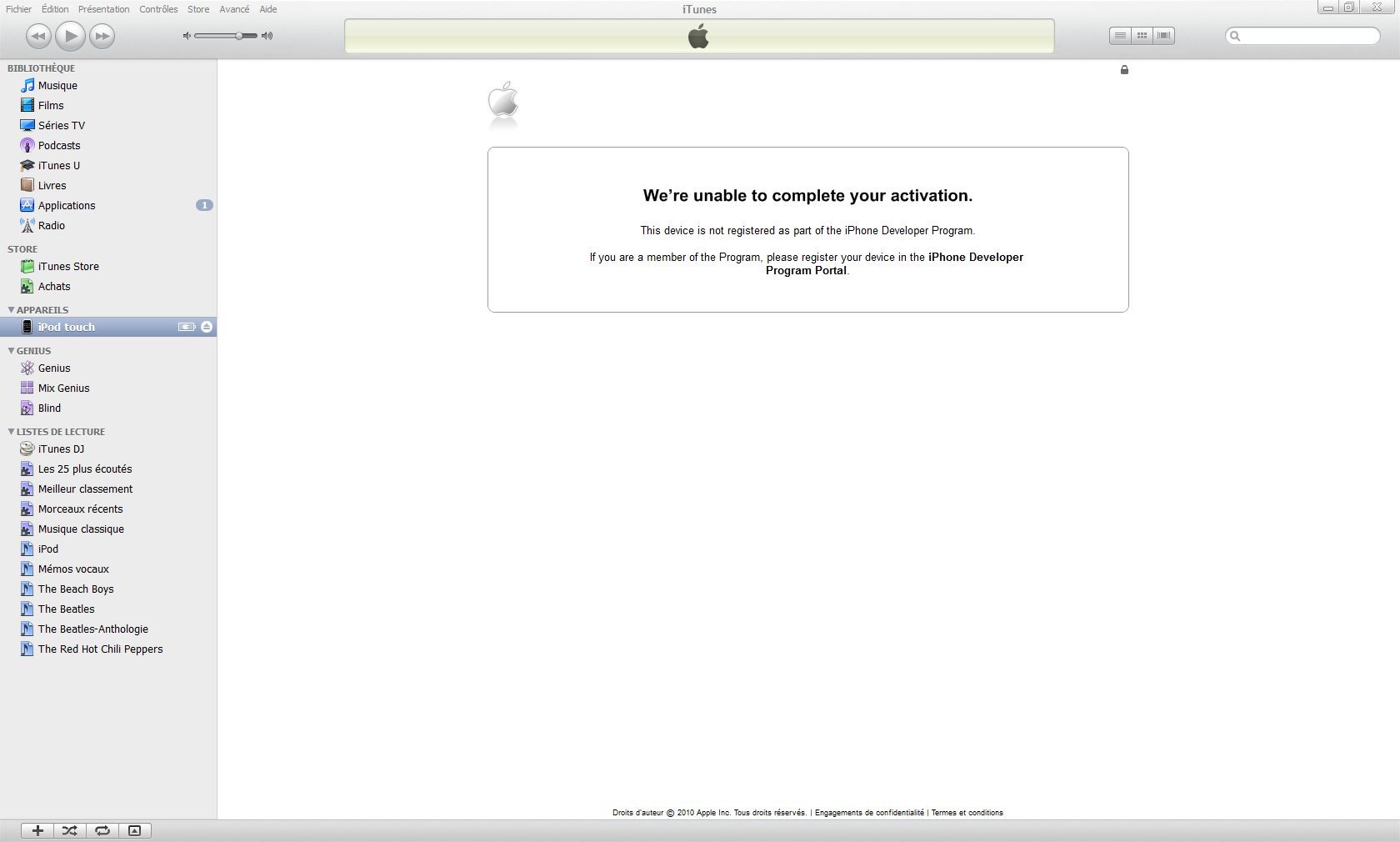Click the iPod touch battery indicator
The width and height of the screenshot is (1400, 842).
(187, 327)
